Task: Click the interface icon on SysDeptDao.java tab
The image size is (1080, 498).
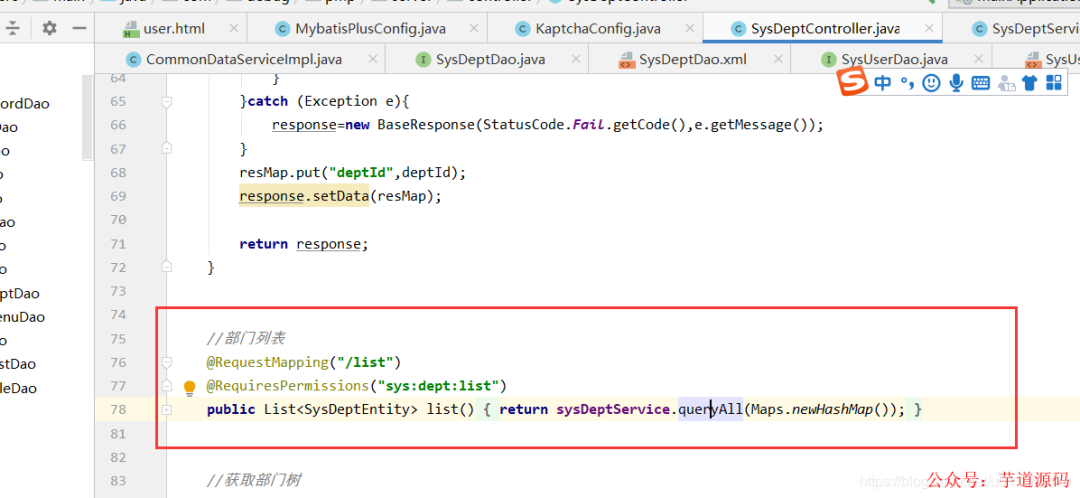Action: pos(424,59)
